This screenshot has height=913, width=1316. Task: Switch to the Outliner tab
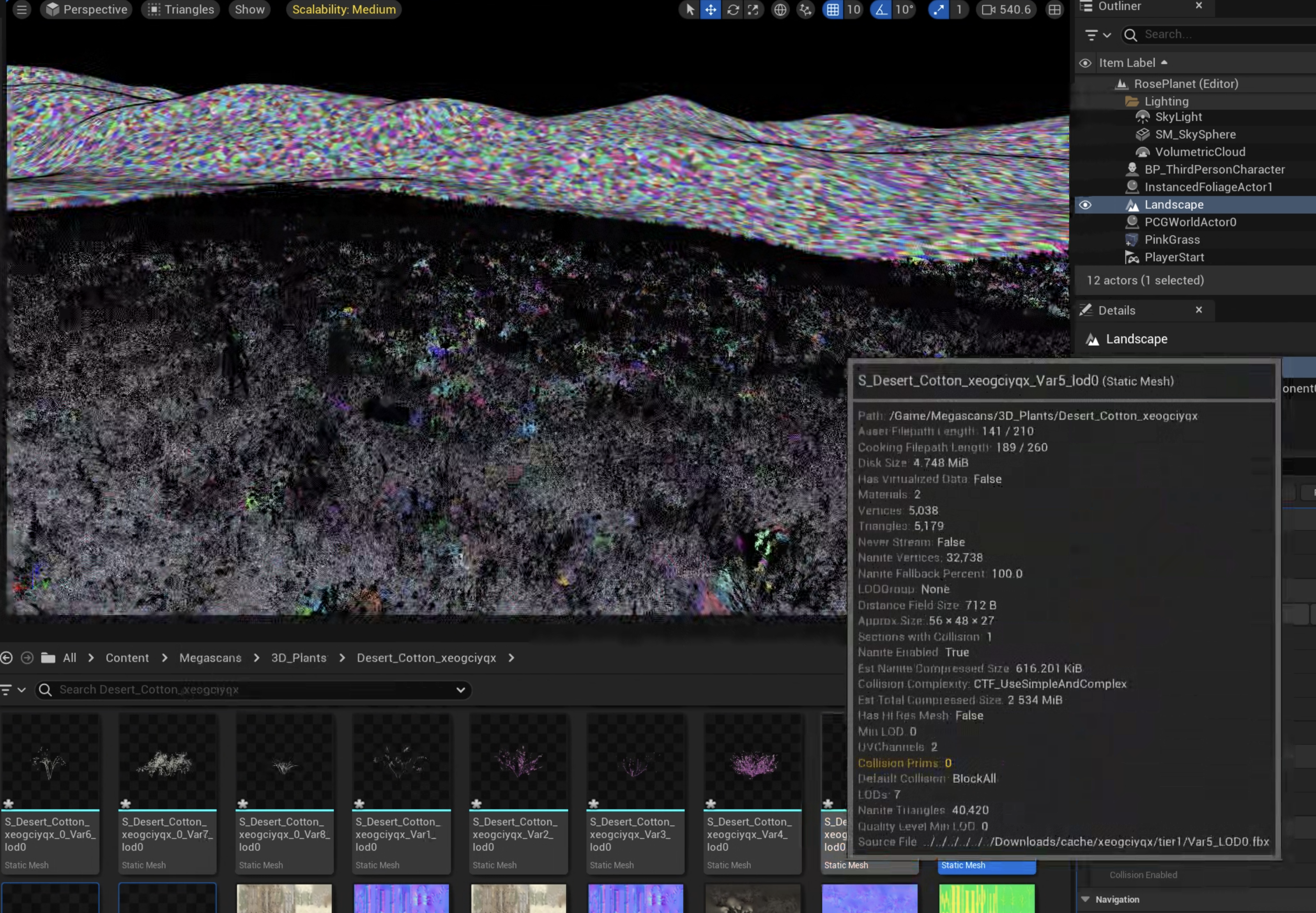(1119, 6)
